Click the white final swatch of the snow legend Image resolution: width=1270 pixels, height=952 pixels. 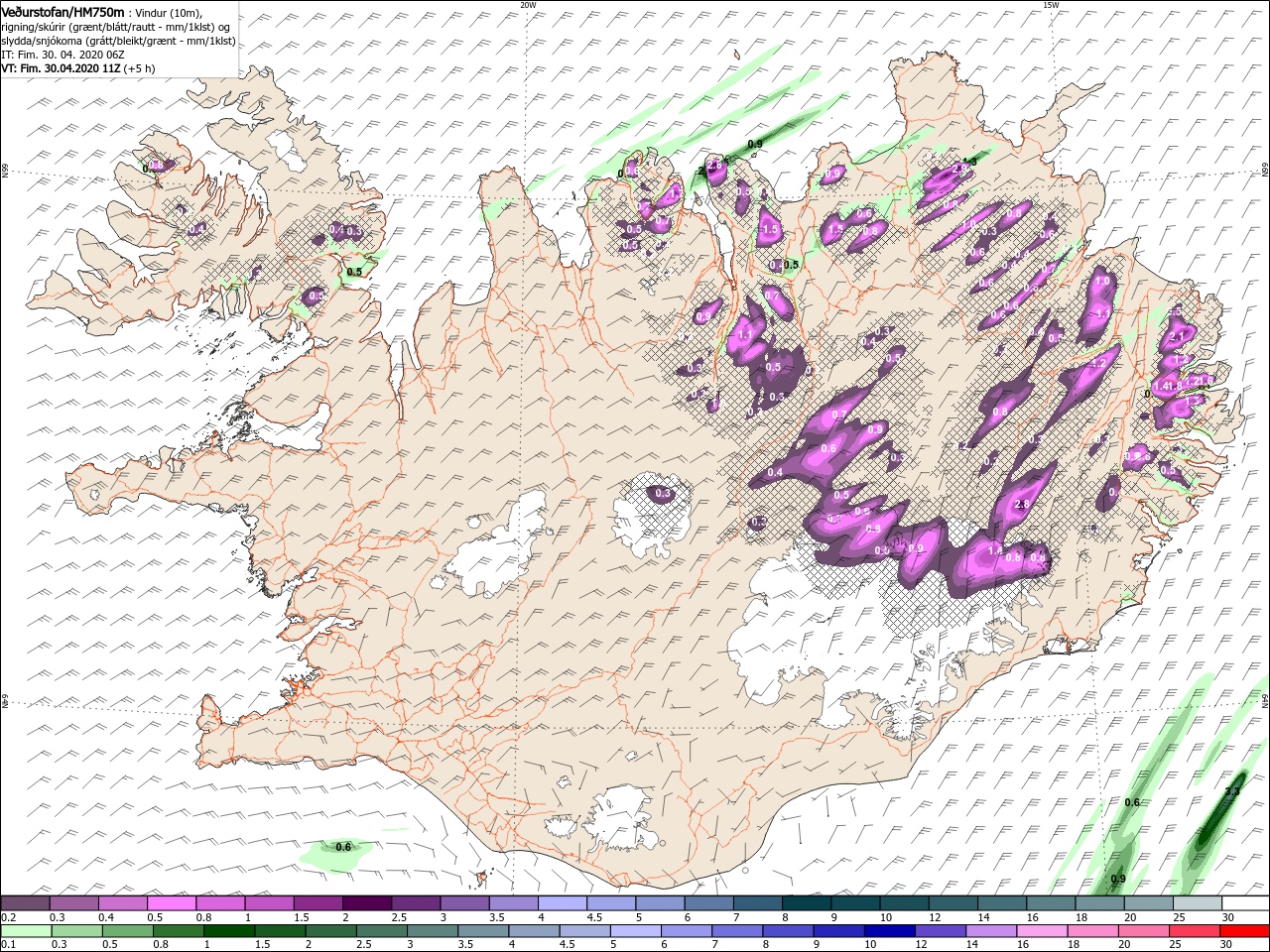(1245, 903)
